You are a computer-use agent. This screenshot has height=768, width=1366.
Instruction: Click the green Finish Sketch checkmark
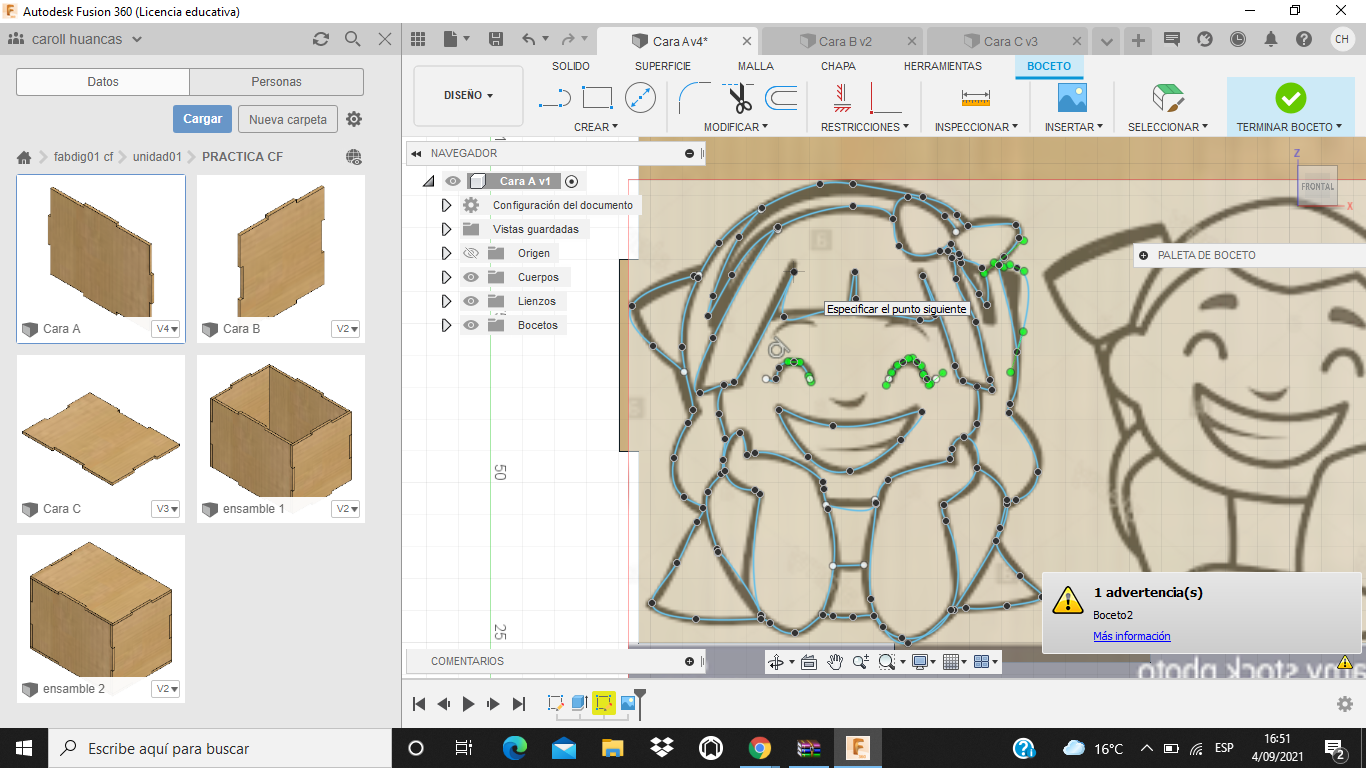(x=1290, y=98)
